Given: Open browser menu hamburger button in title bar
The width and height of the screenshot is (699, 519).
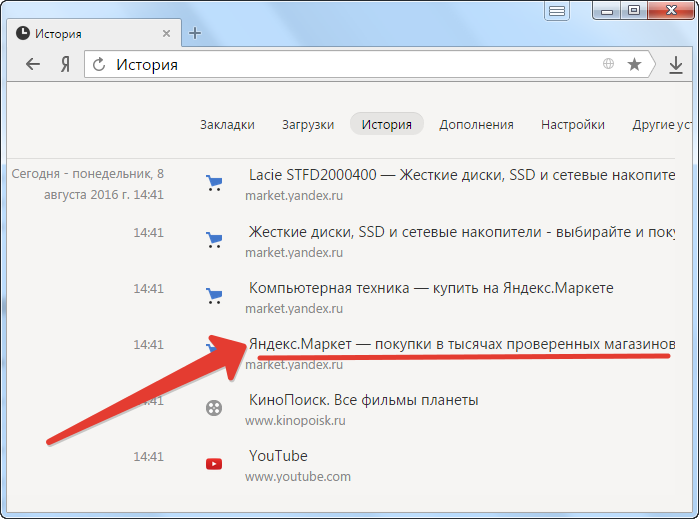Looking at the screenshot, I should [557, 11].
